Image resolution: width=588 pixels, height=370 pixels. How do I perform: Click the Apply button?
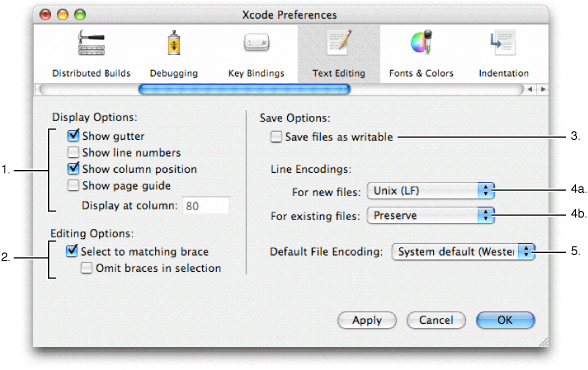point(367,320)
